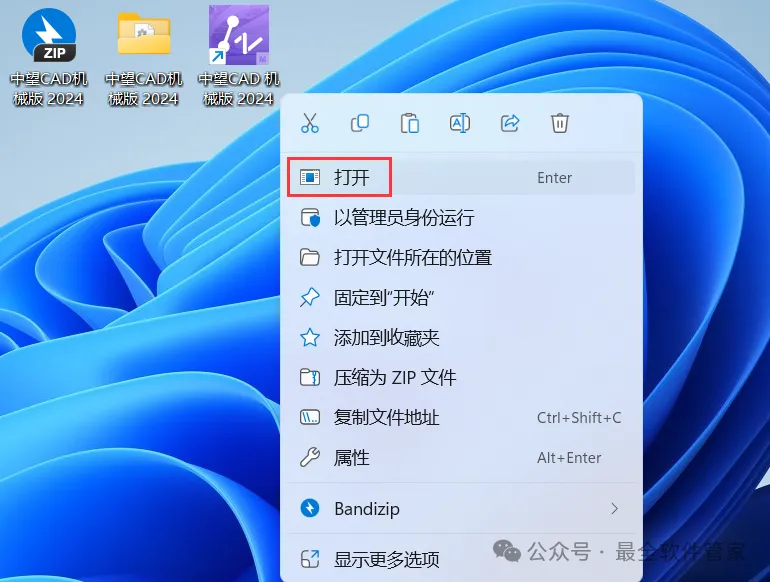Open 属性 from the context menu

(460, 458)
